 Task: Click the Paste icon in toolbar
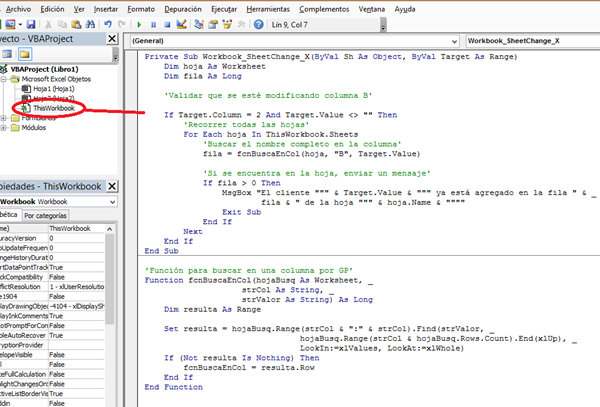(x=75, y=22)
